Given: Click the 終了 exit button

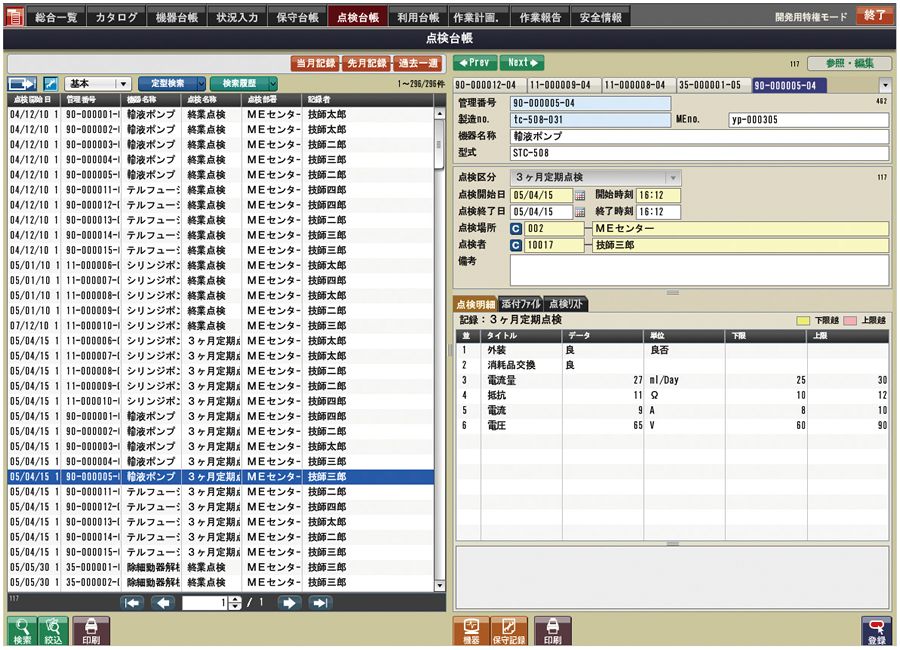Looking at the screenshot, I should (x=875, y=16).
